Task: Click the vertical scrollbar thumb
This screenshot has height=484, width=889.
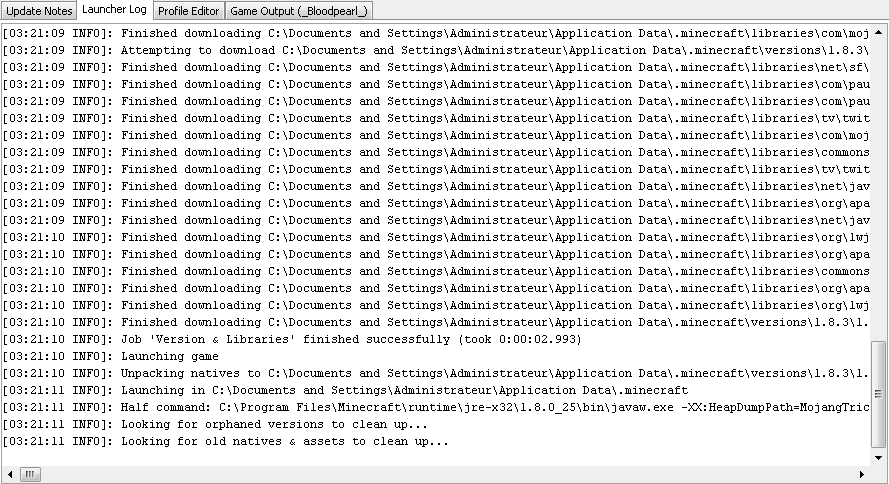Action: click(x=878, y=394)
